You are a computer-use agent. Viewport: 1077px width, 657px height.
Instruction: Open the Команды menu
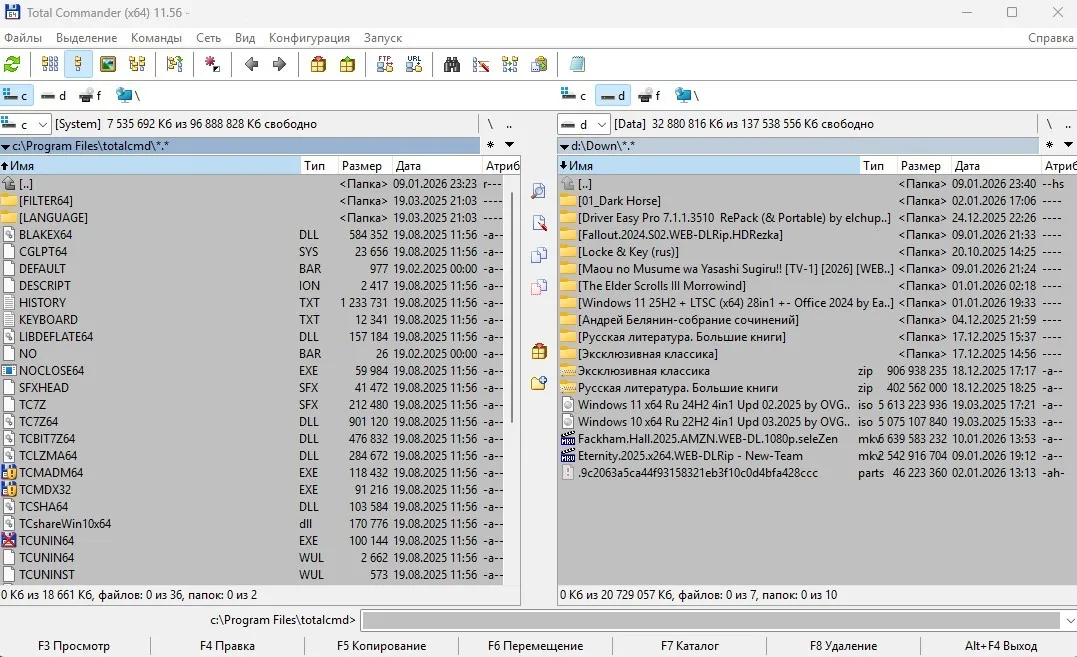pos(156,38)
